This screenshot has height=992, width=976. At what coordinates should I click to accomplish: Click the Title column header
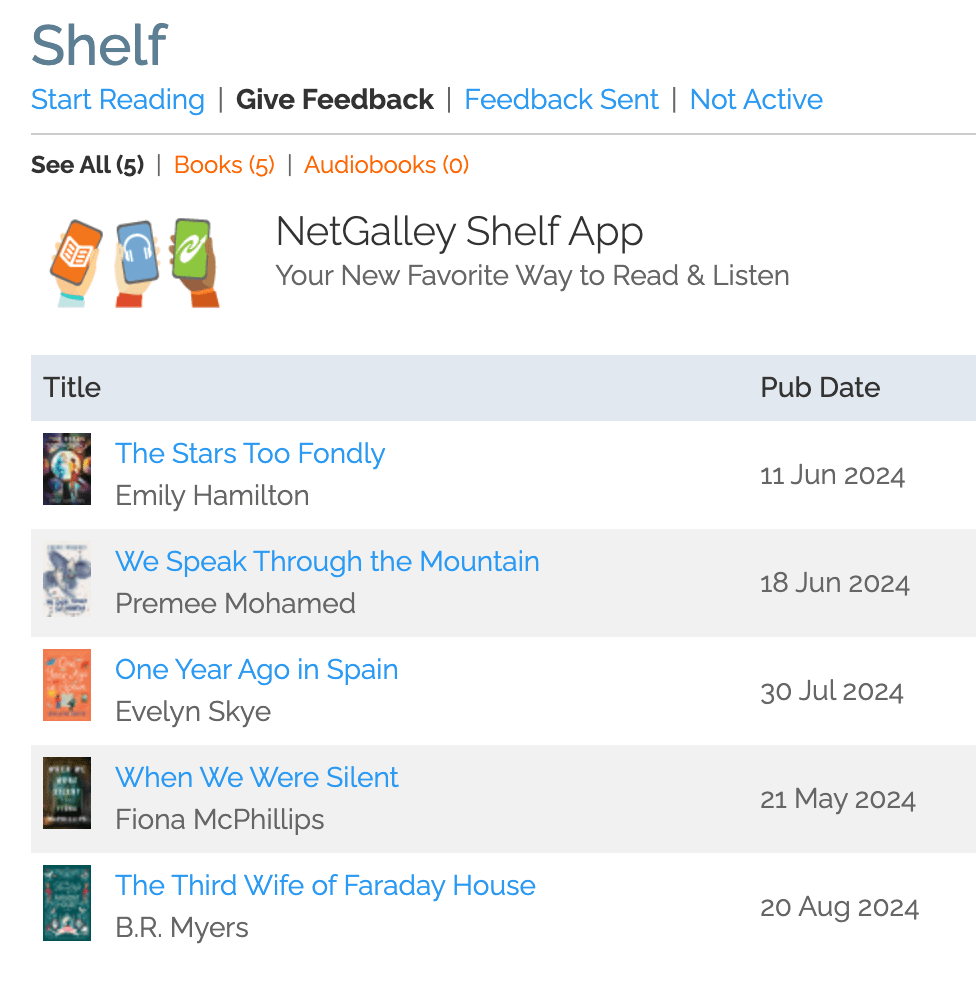72,388
